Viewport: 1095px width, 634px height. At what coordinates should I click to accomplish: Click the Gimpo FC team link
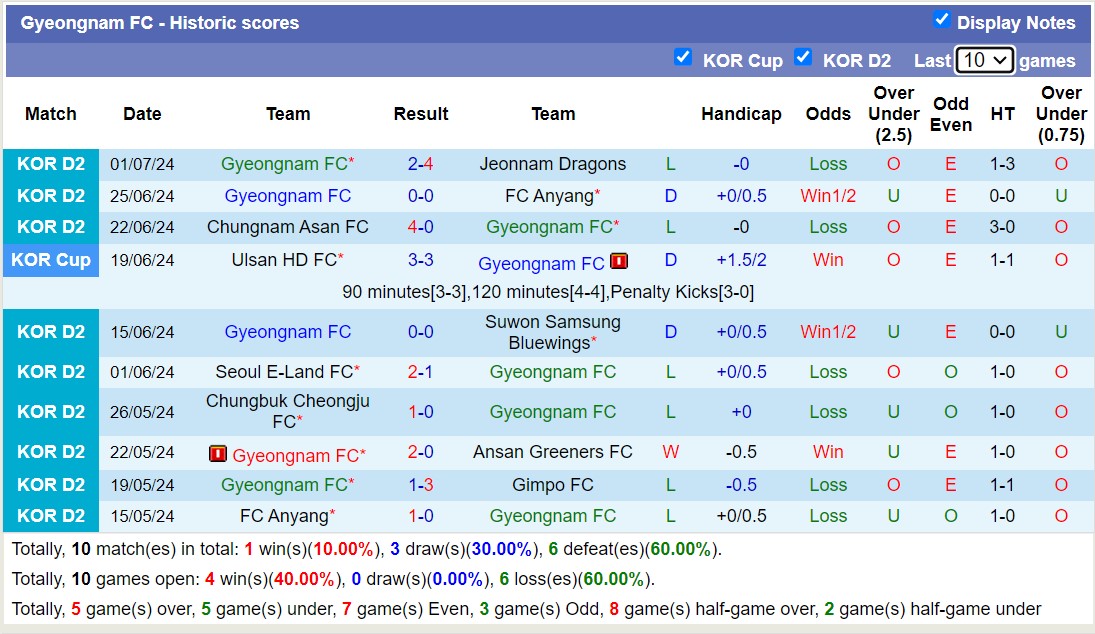(553, 485)
